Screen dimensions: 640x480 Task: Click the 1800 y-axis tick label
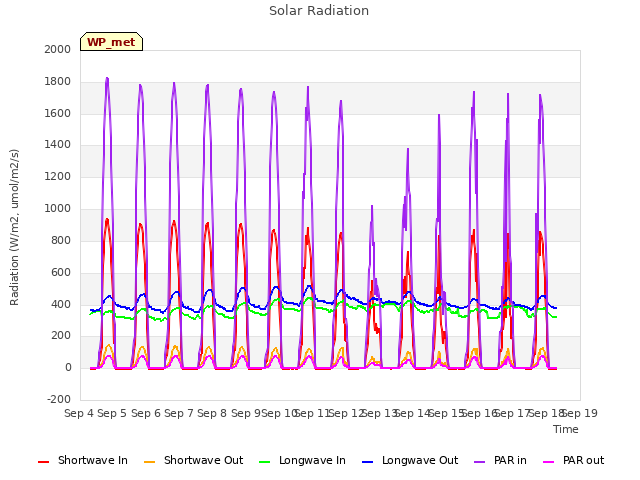click(x=58, y=82)
